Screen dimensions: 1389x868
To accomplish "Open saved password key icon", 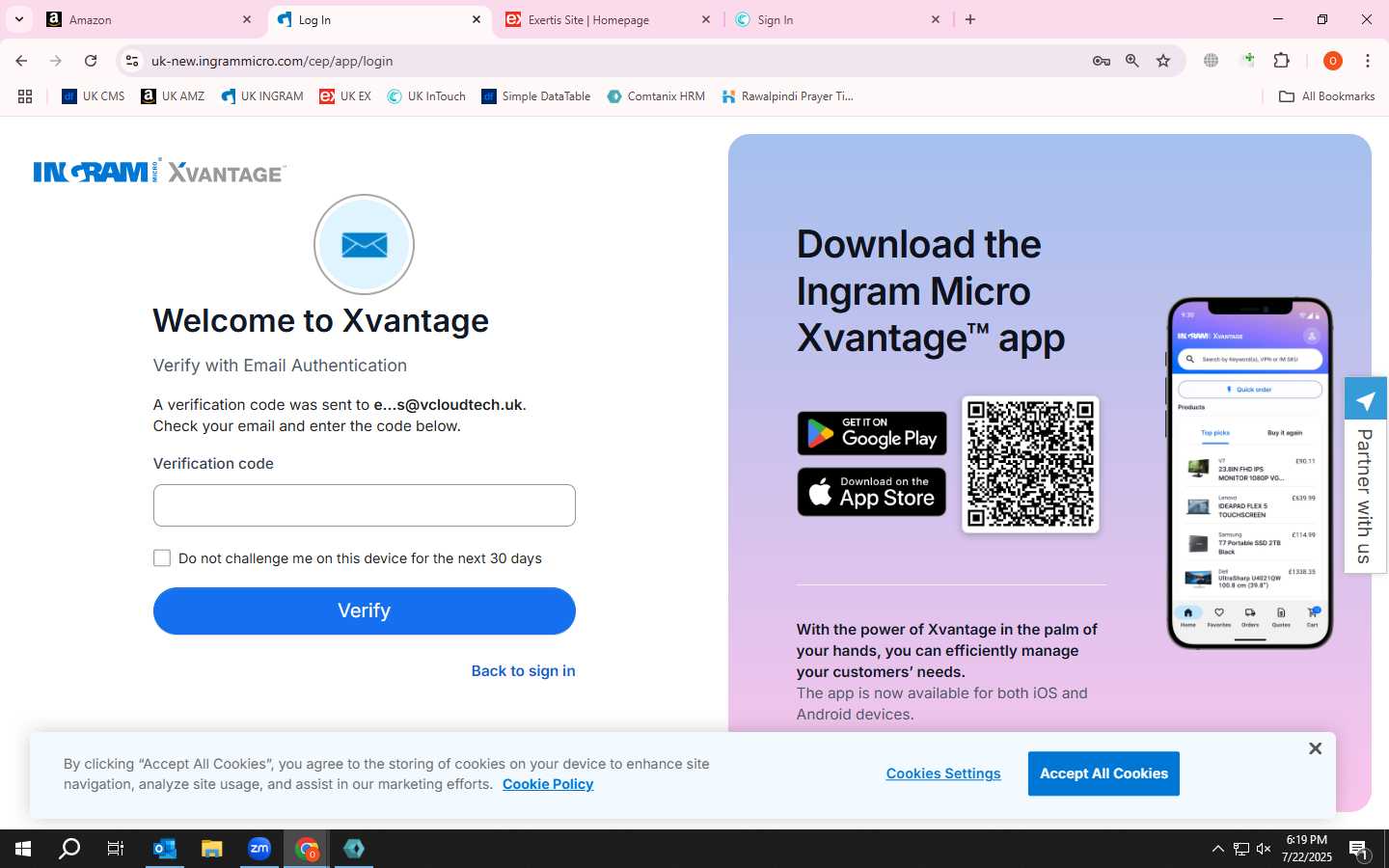I will coord(1101,61).
